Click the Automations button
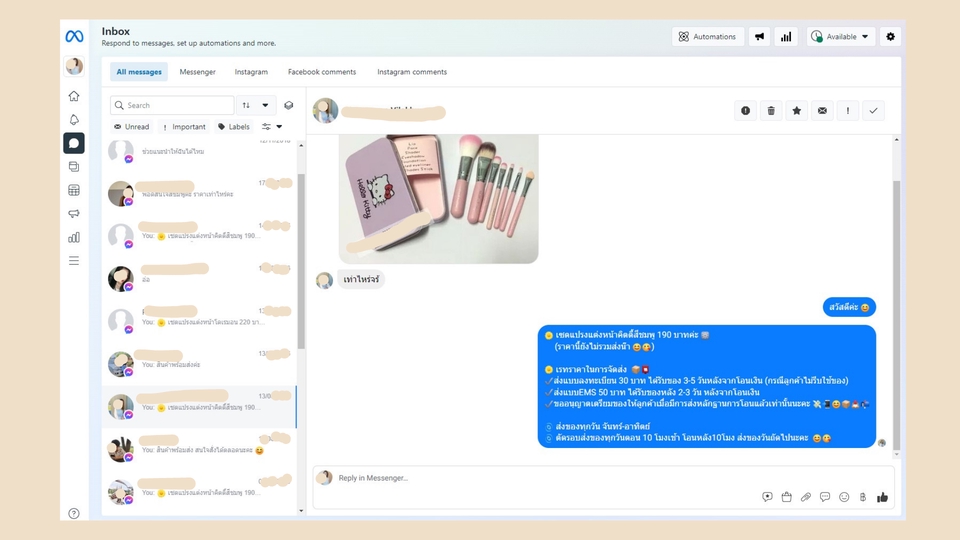 [708, 37]
